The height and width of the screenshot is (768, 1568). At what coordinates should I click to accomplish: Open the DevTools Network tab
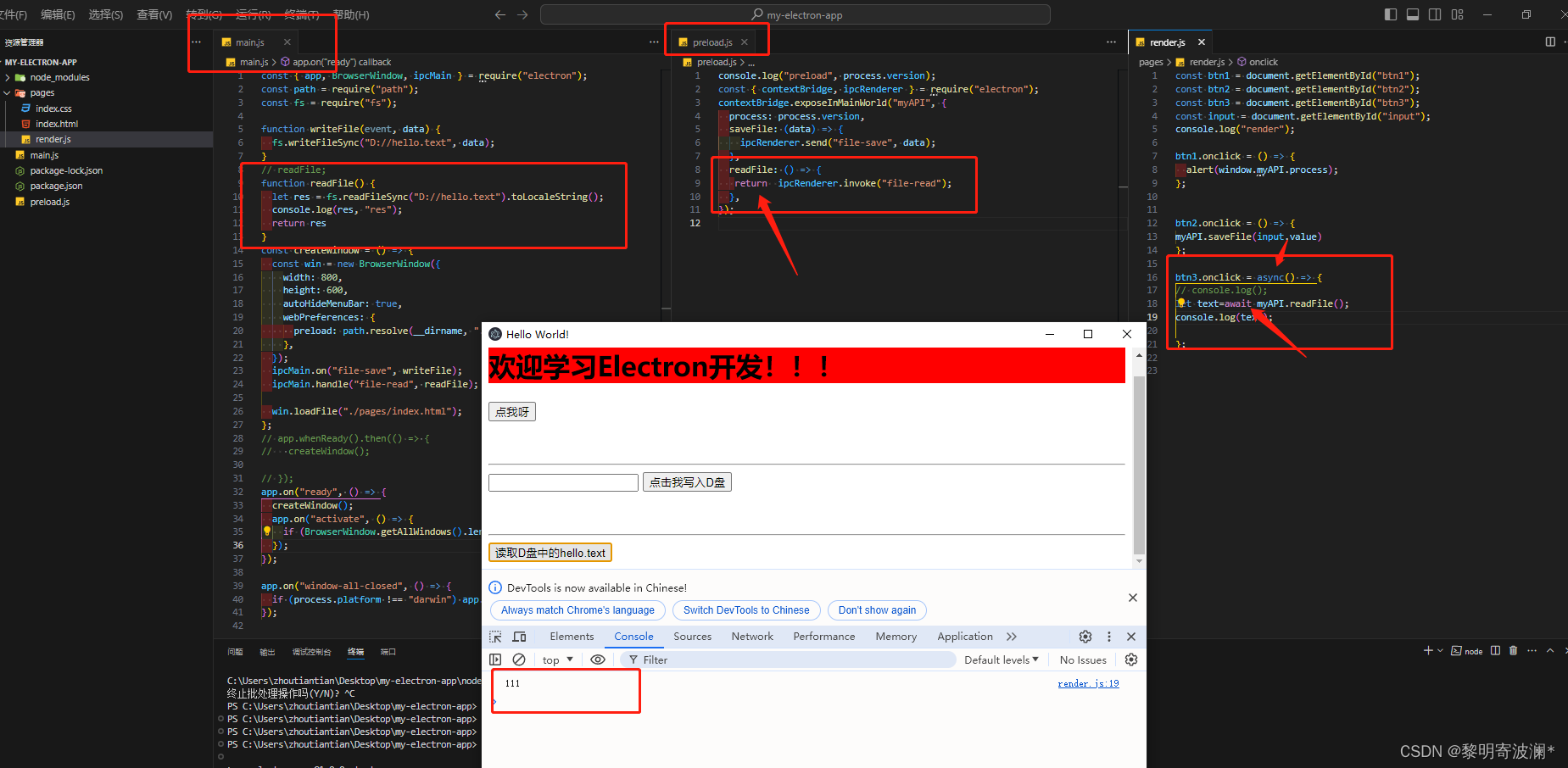click(752, 637)
